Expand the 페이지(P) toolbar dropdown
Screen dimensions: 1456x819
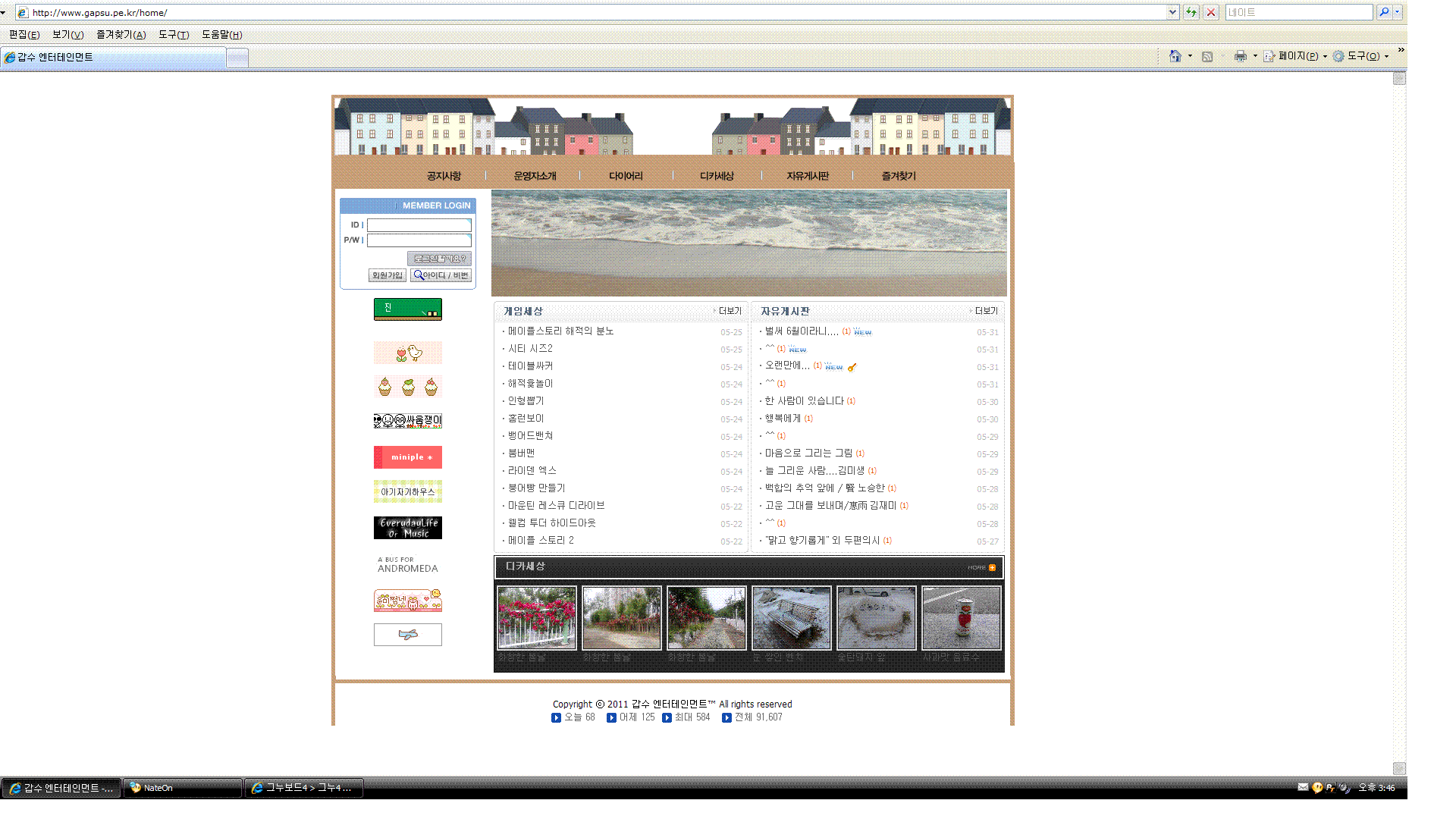coord(1325,56)
